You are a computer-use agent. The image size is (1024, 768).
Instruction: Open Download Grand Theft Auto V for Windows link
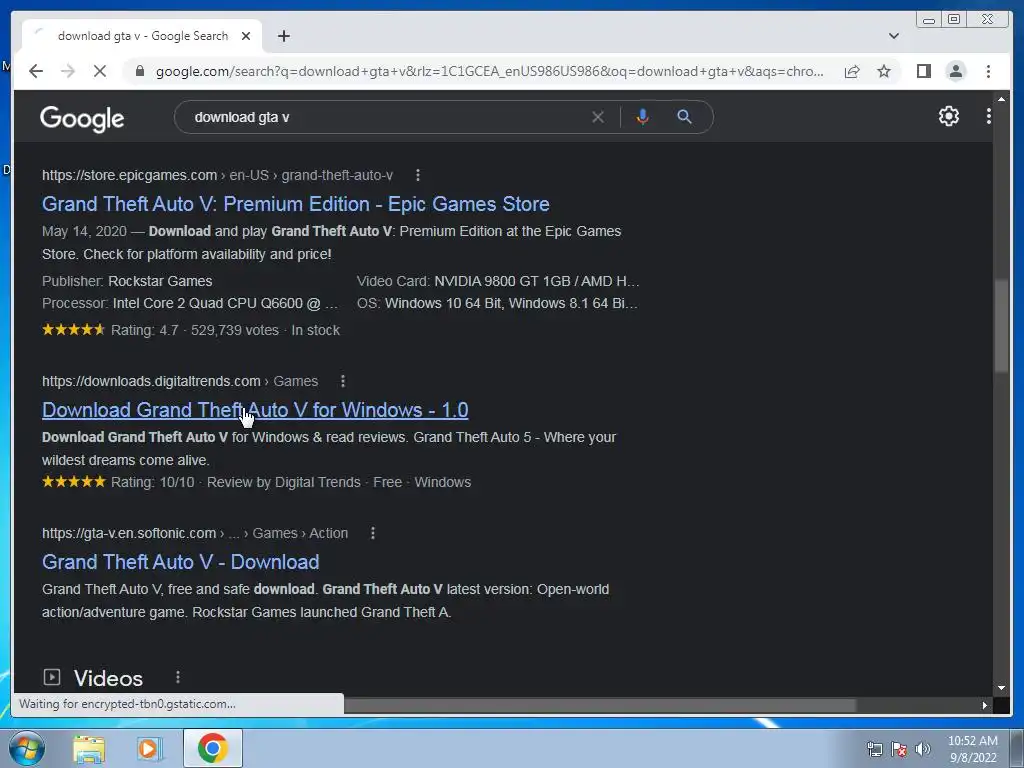tap(255, 410)
